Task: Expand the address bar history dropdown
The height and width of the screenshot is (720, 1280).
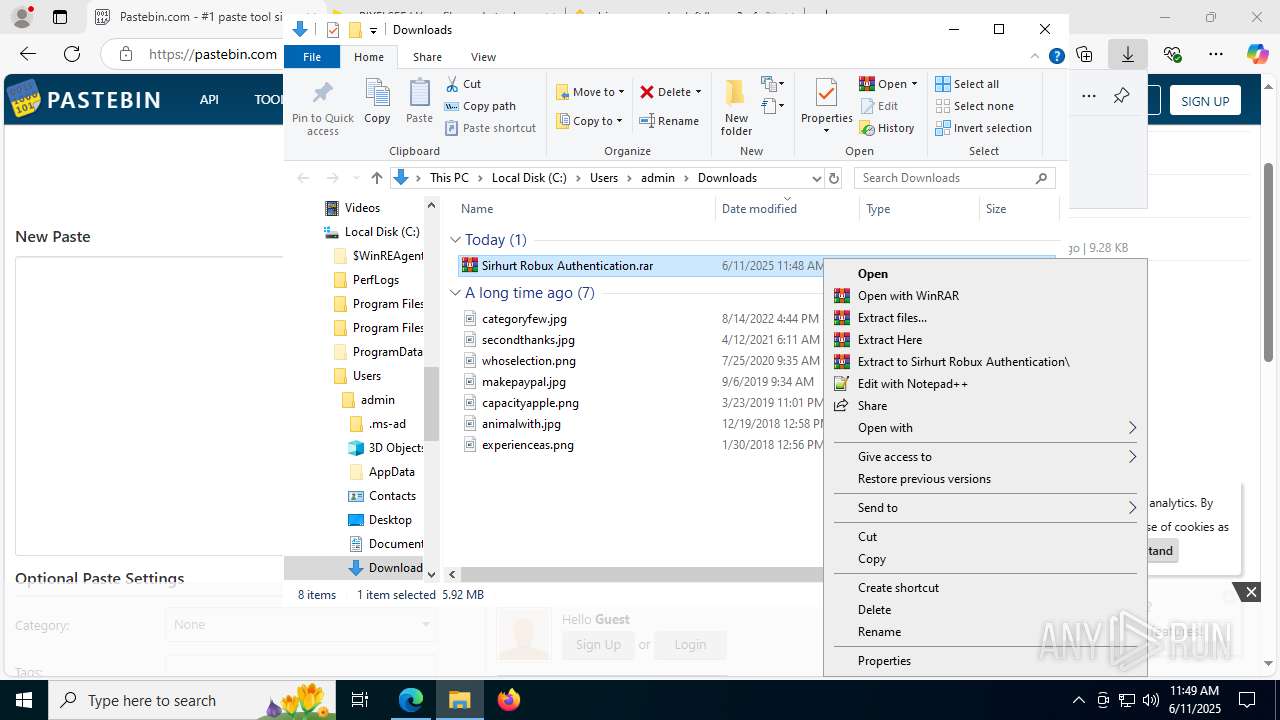Action: (x=816, y=178)
